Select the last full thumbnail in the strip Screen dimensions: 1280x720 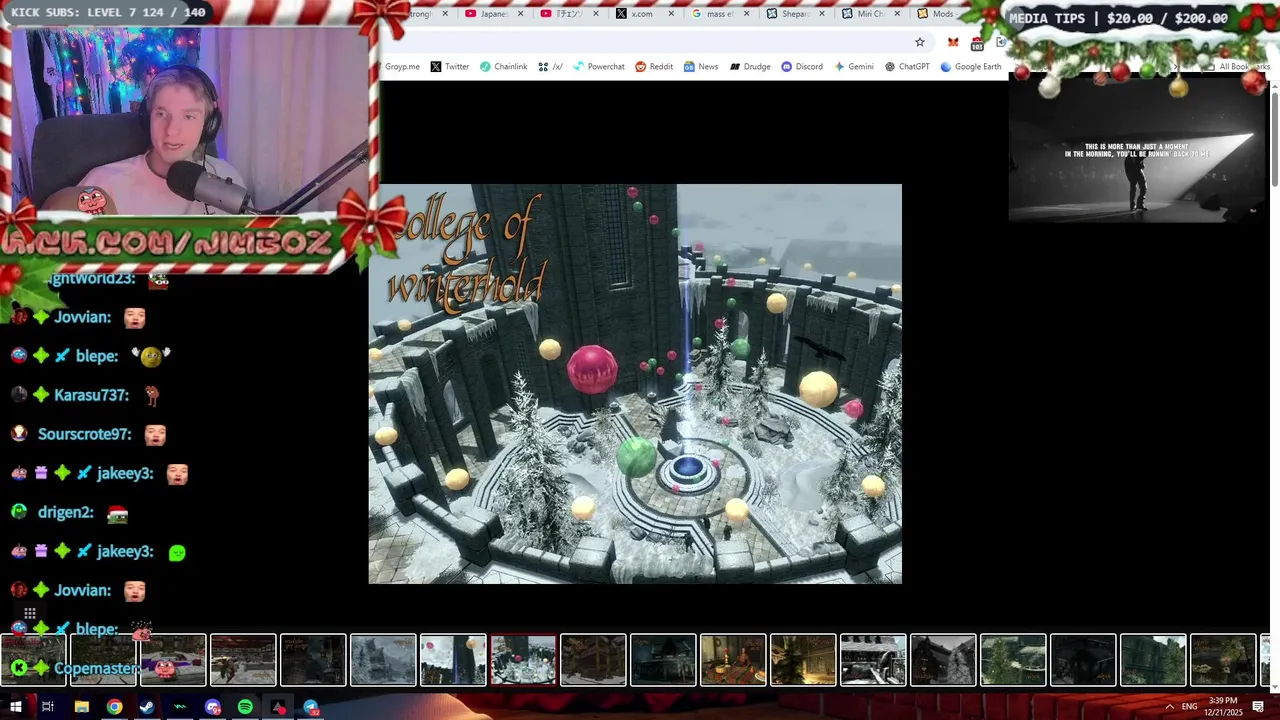coord(1223,660)
